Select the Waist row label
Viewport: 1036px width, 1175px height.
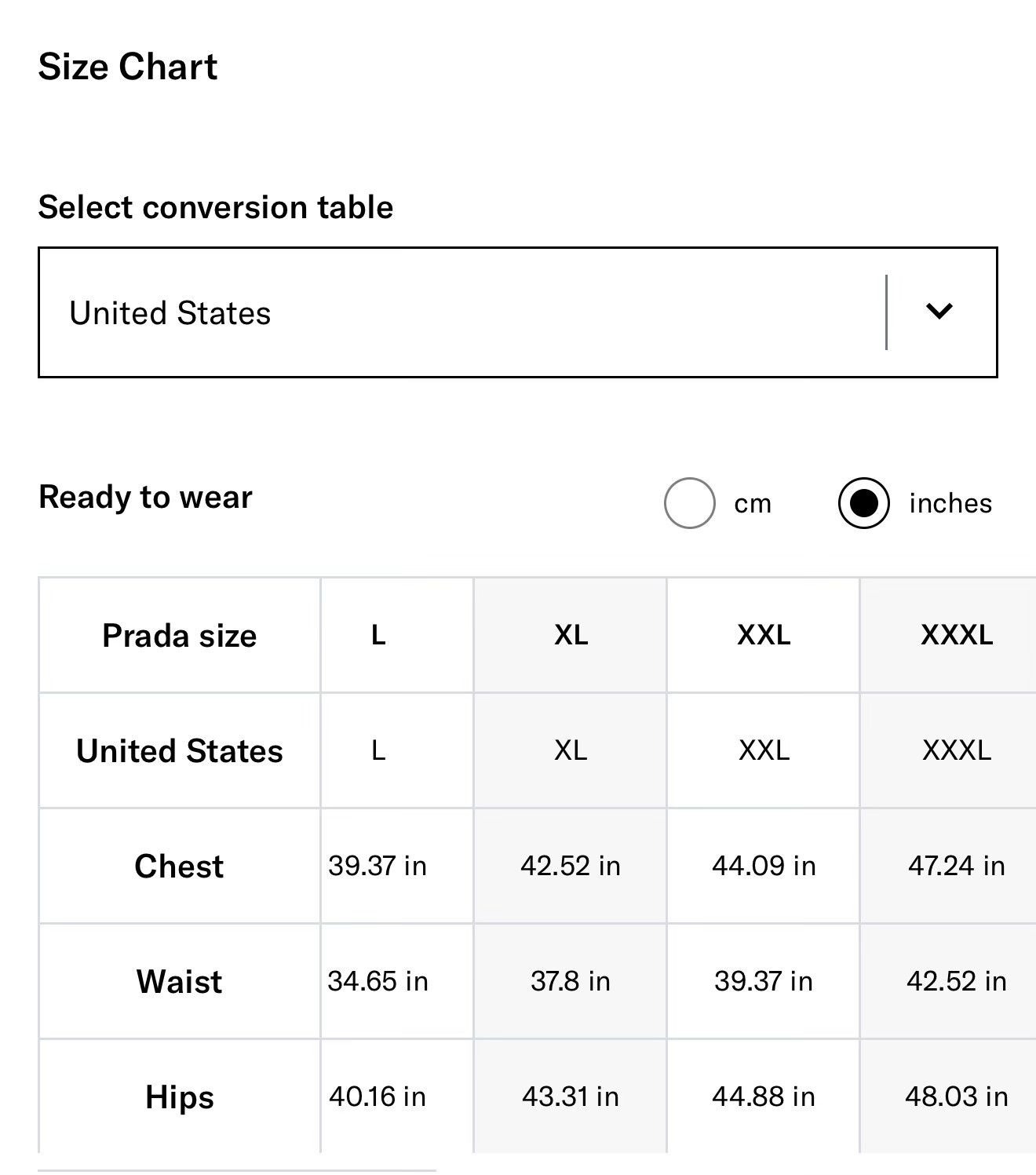click(x=179, y=981)
